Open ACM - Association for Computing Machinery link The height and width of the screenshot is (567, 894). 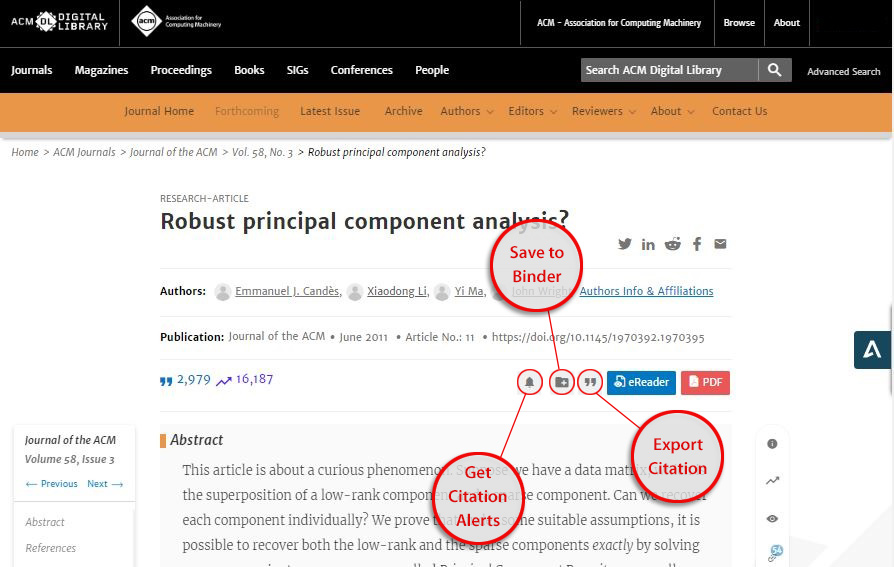pos(619,23)
